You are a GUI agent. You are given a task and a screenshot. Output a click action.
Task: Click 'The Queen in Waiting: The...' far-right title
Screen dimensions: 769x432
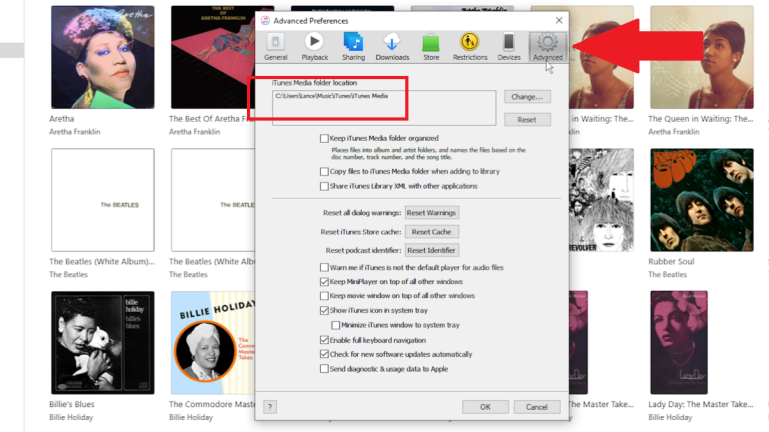tap(701, 119)
